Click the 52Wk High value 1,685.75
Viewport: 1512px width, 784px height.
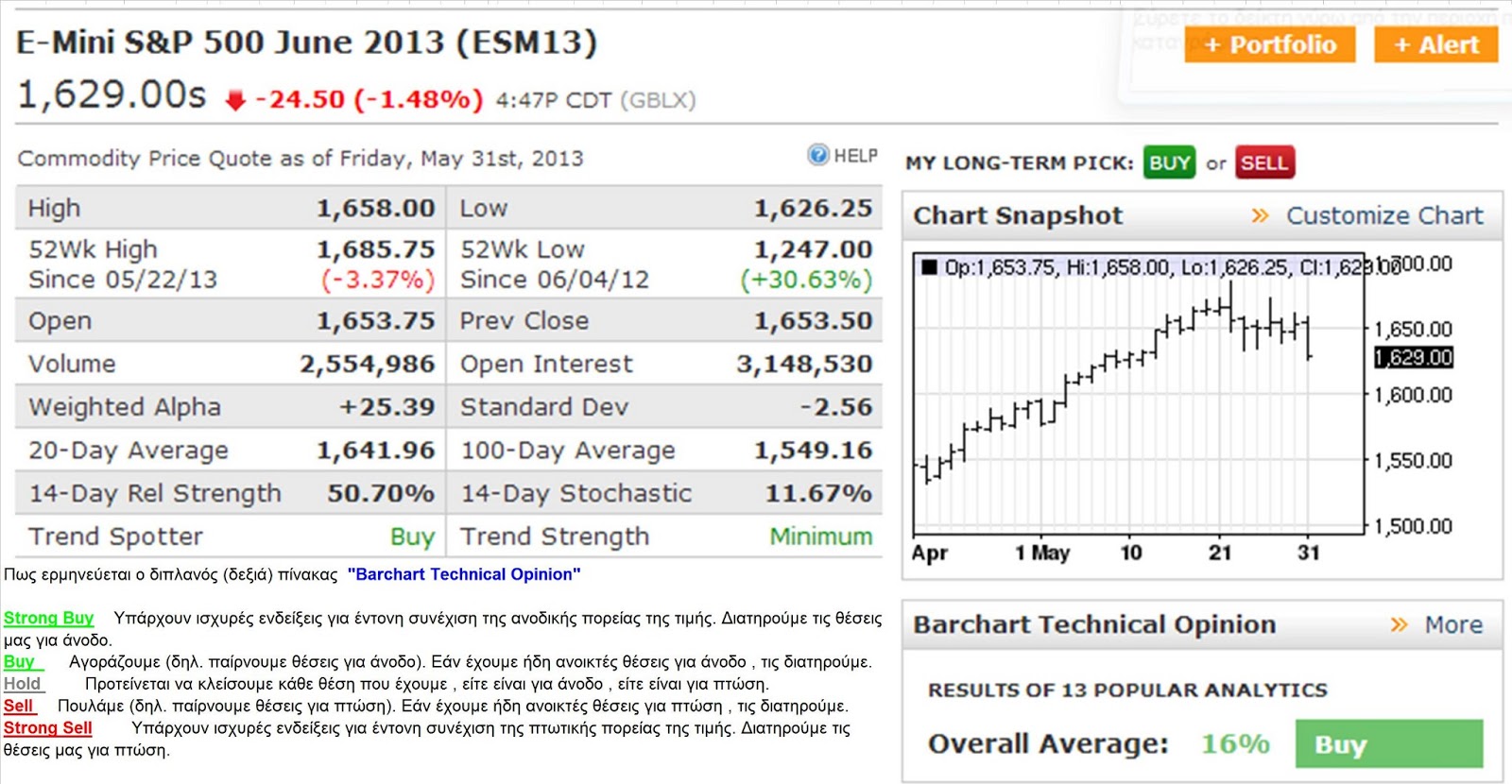375,249
